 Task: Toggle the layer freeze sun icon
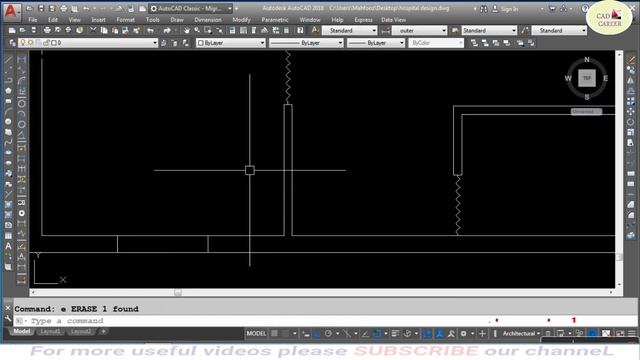(x=31, y=43)
